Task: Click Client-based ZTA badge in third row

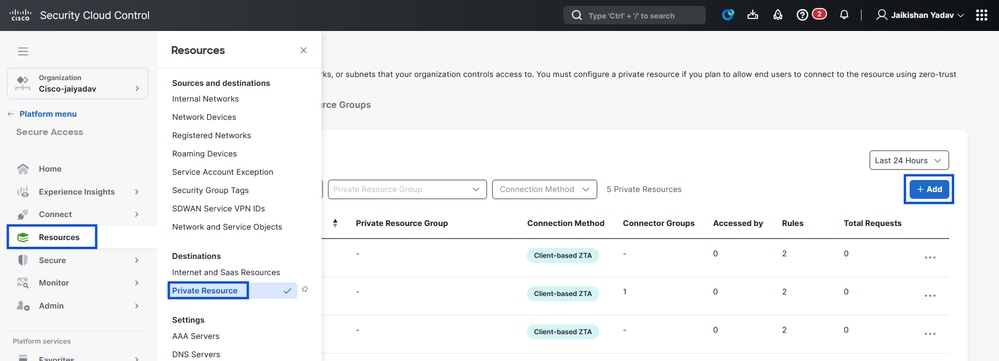Action: click(563, 332)
